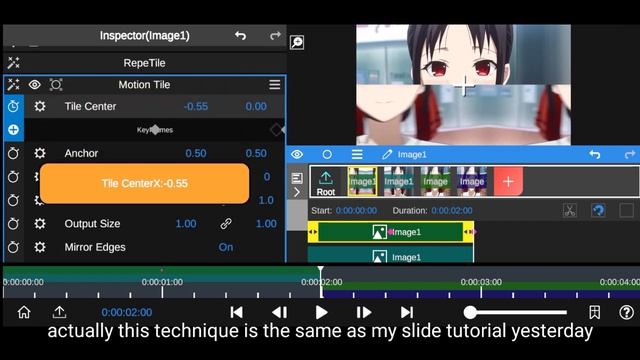This screenshot has height=360, width=640.
Task: Open the bookmark icon
Action: coord(595,312)
